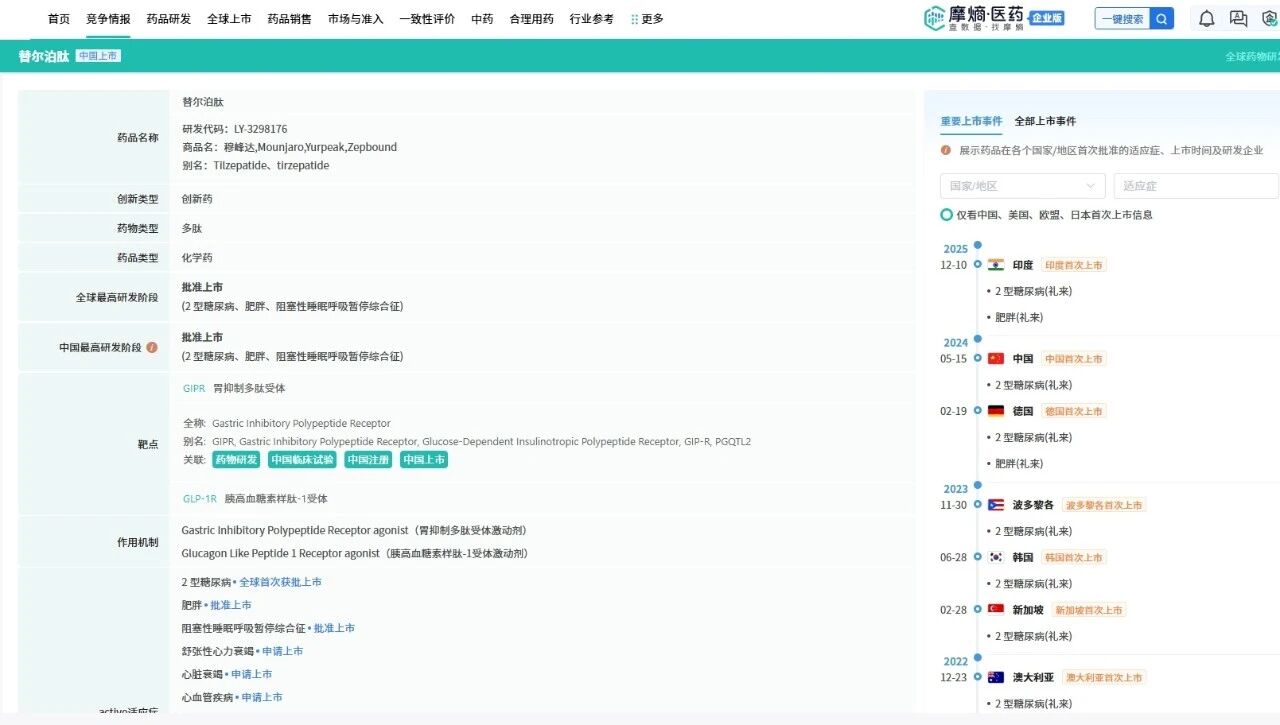Click the green 中国上市 target tag
This screenshot has width=1280, height=725.
click(x=424, y=460)
